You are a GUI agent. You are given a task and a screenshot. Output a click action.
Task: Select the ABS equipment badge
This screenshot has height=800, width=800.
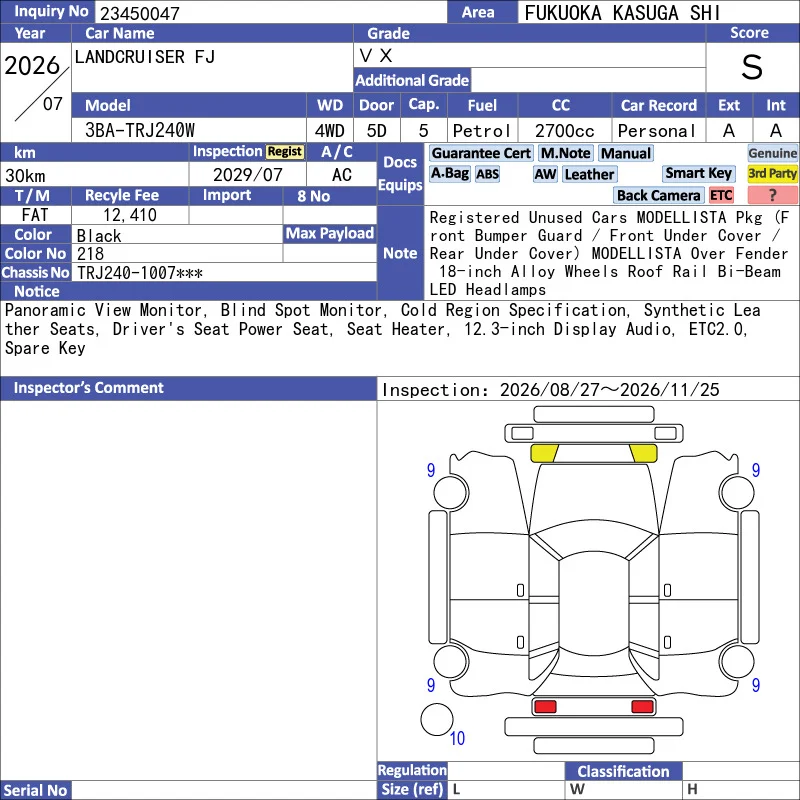coord(487,174)
